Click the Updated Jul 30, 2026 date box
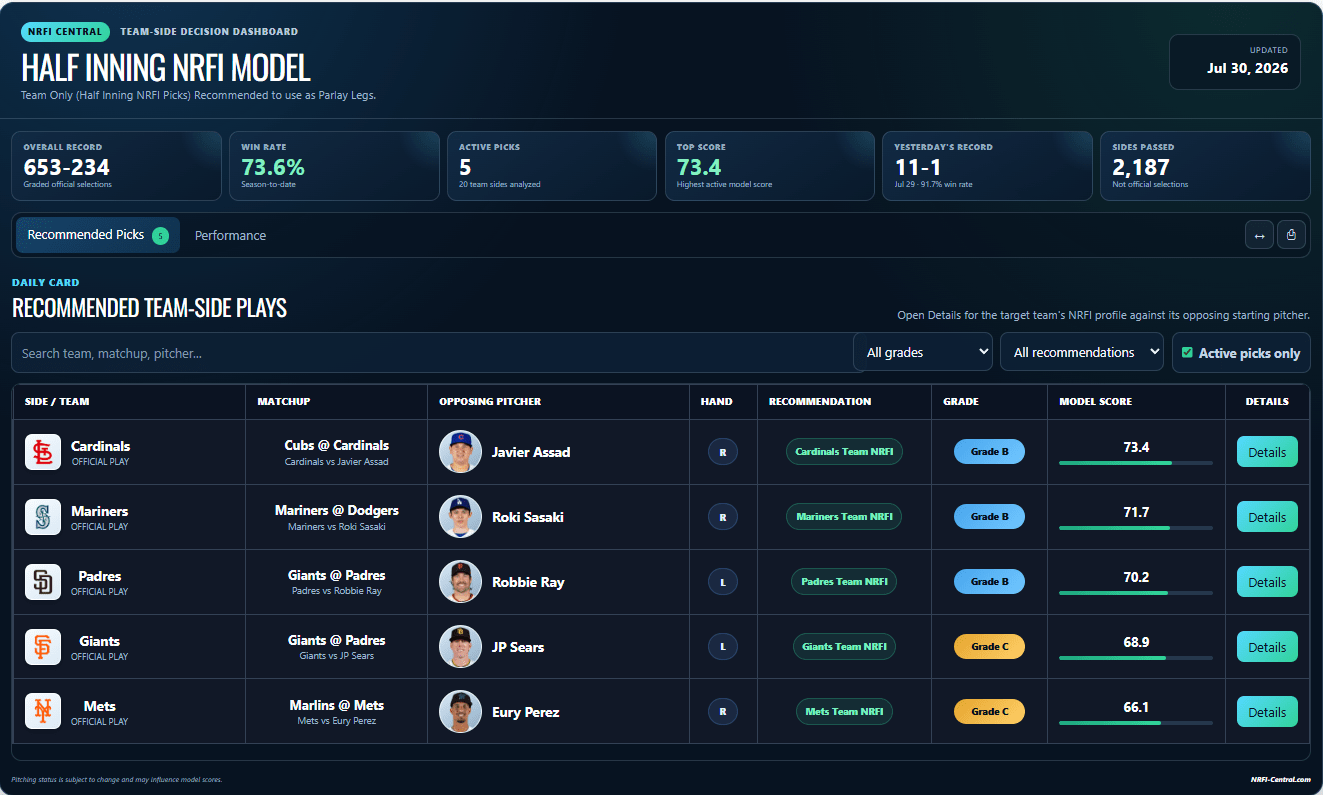This screenshot has width=1323, height=795. click(x=1235, y=62)
